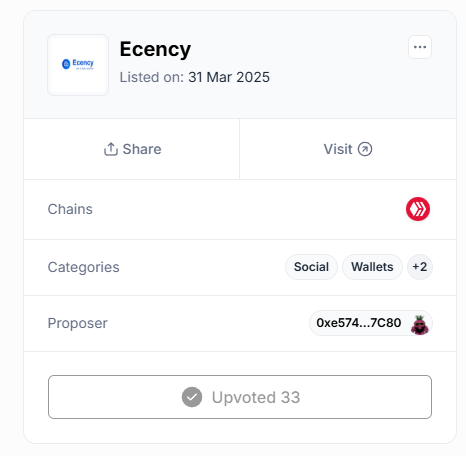
Task: Select the Social category tag
Action: [311, 267]
